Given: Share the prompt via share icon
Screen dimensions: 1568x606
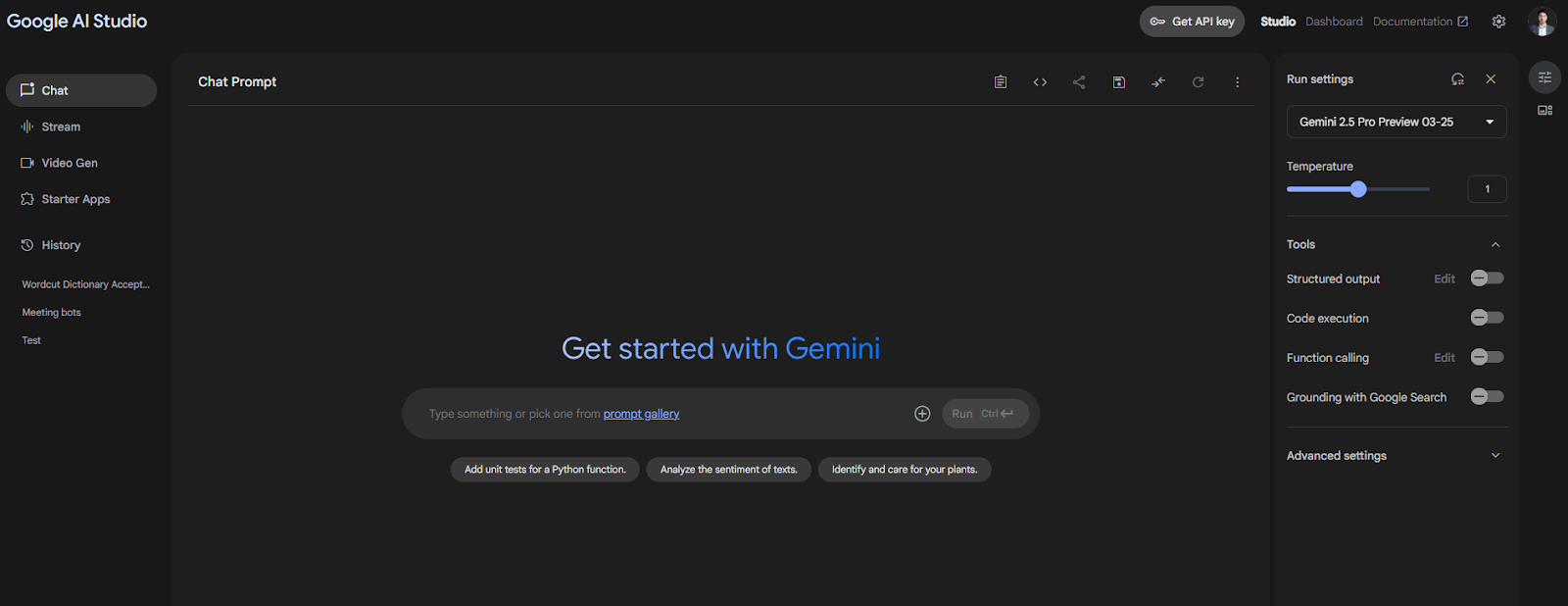Looking at the screenshot, I should [1079, 82].
